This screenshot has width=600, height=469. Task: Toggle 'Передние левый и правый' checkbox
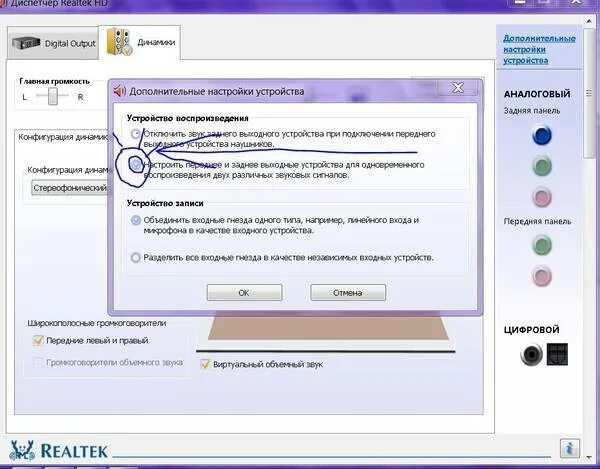click(38, 340)
